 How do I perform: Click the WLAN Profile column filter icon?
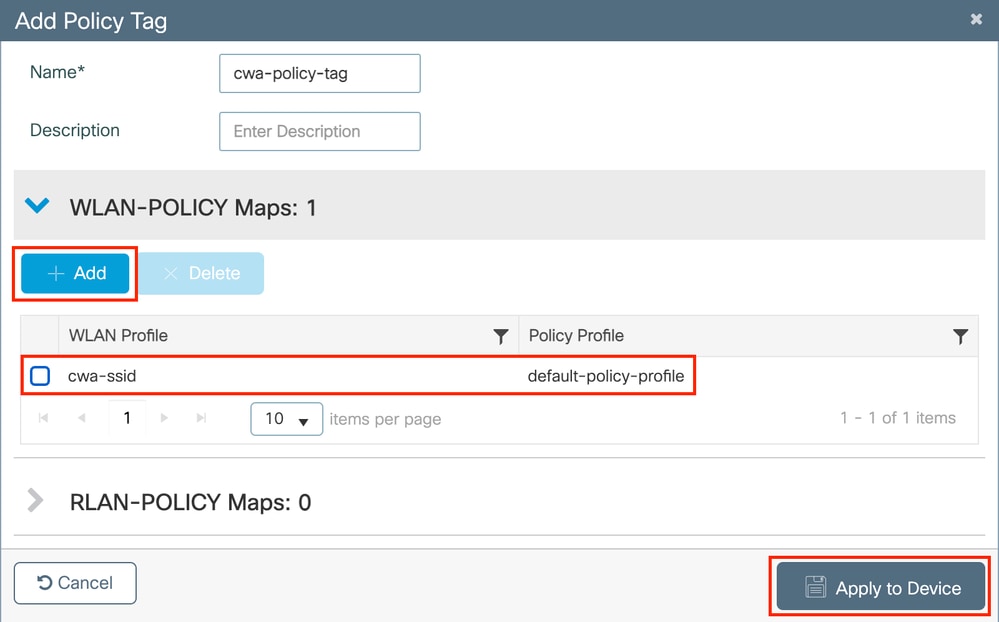pyautogui.click(x=501, y=336)
